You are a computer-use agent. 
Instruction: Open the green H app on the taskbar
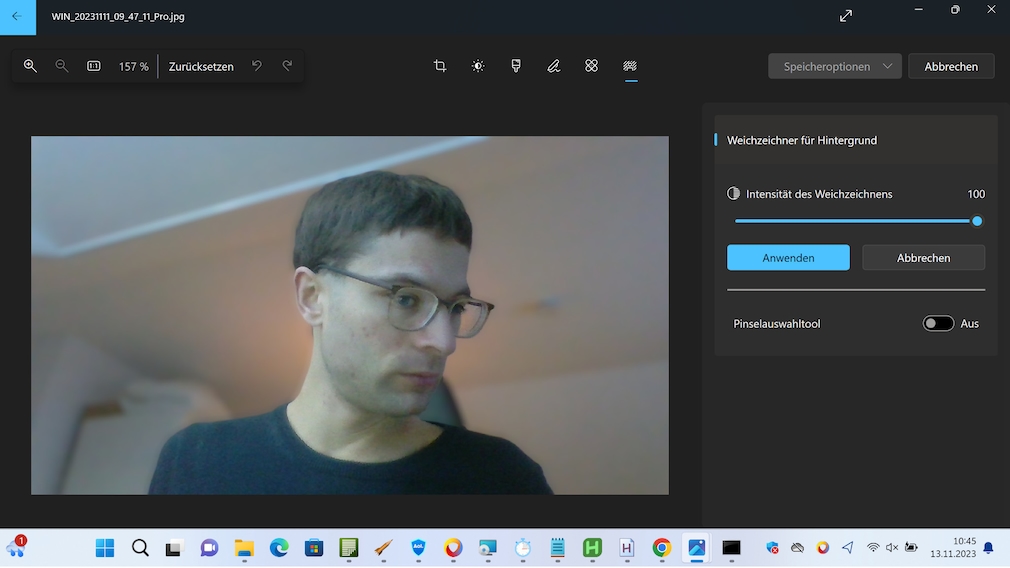[x=592, y=548]
